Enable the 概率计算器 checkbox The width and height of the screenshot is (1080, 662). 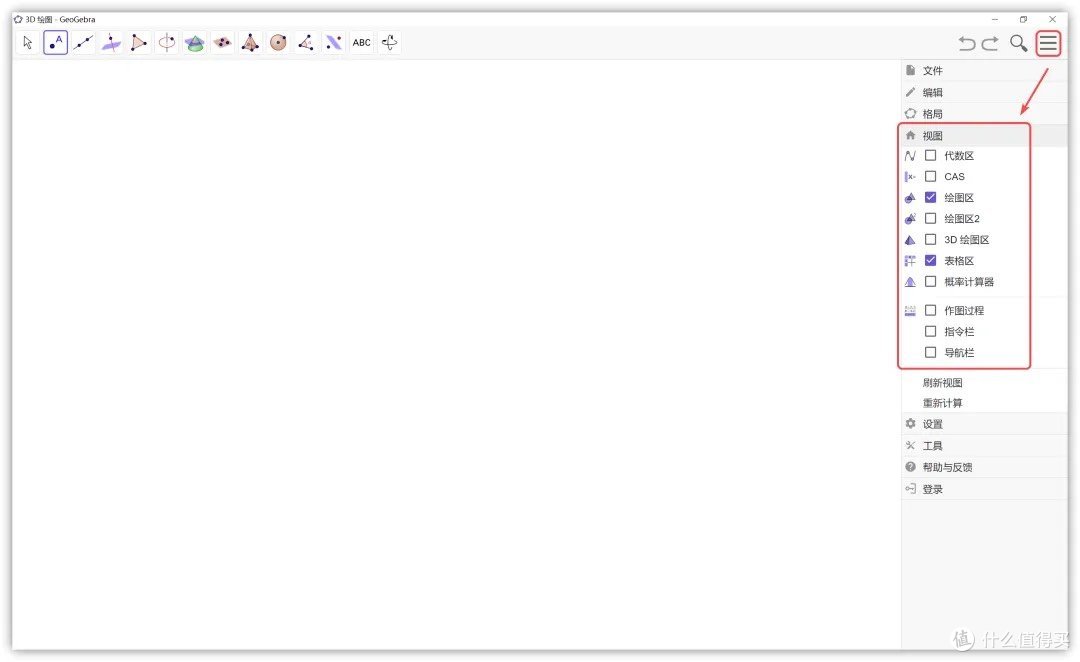coord(931,282)
